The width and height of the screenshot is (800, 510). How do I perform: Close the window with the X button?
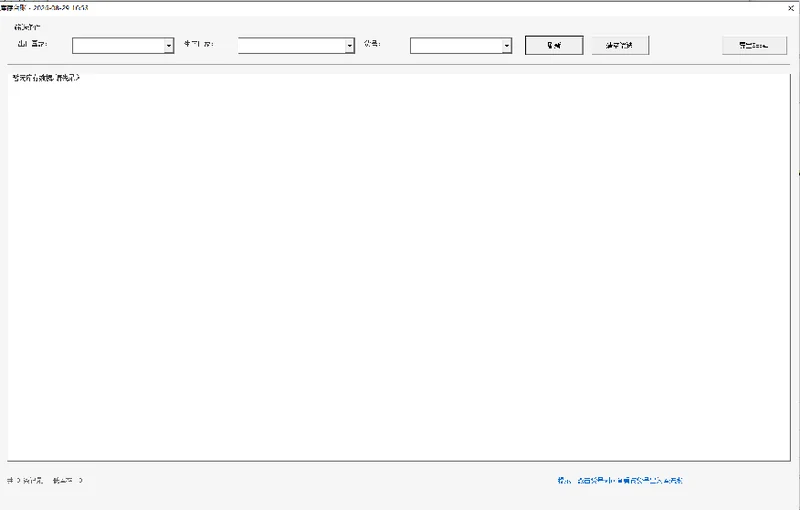(x=791, y=8)
